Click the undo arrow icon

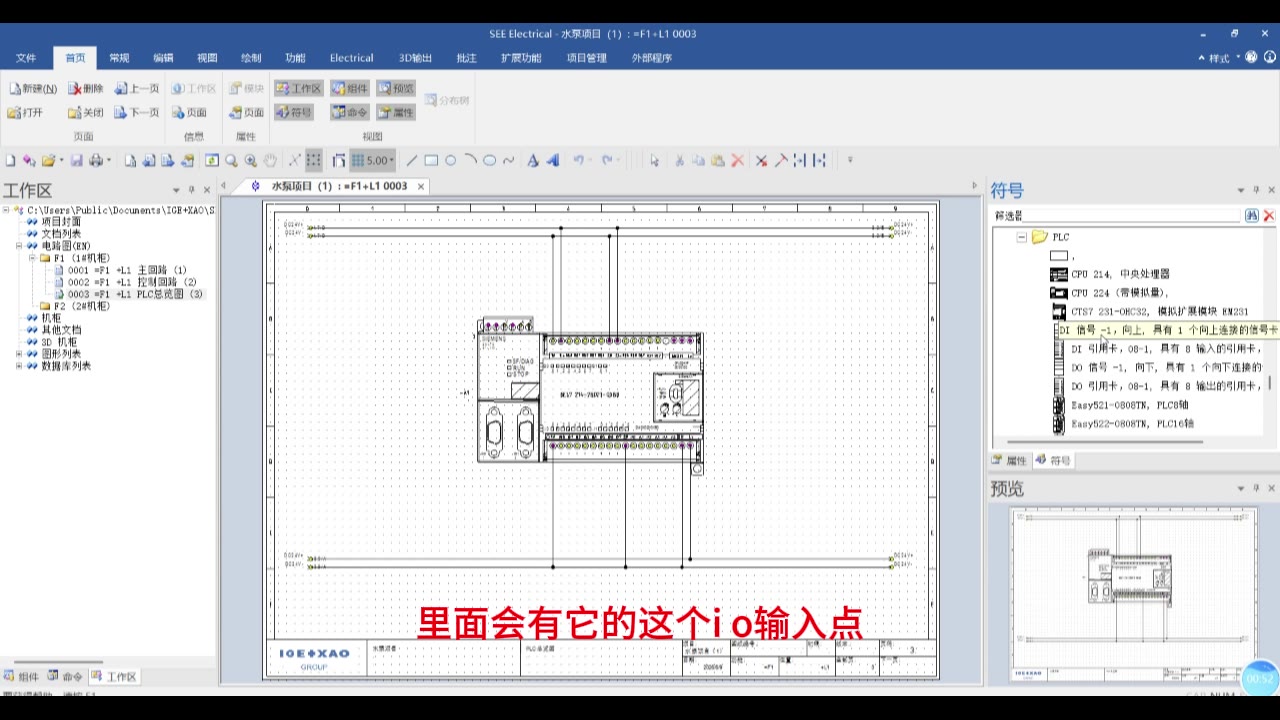[579, 160]
